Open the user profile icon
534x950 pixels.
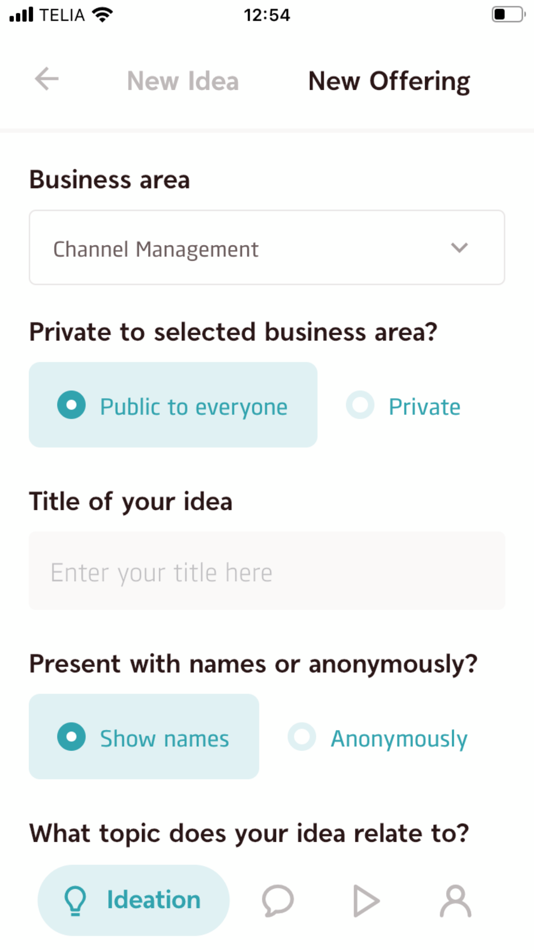pyautogui.click(x=455, y=900)
